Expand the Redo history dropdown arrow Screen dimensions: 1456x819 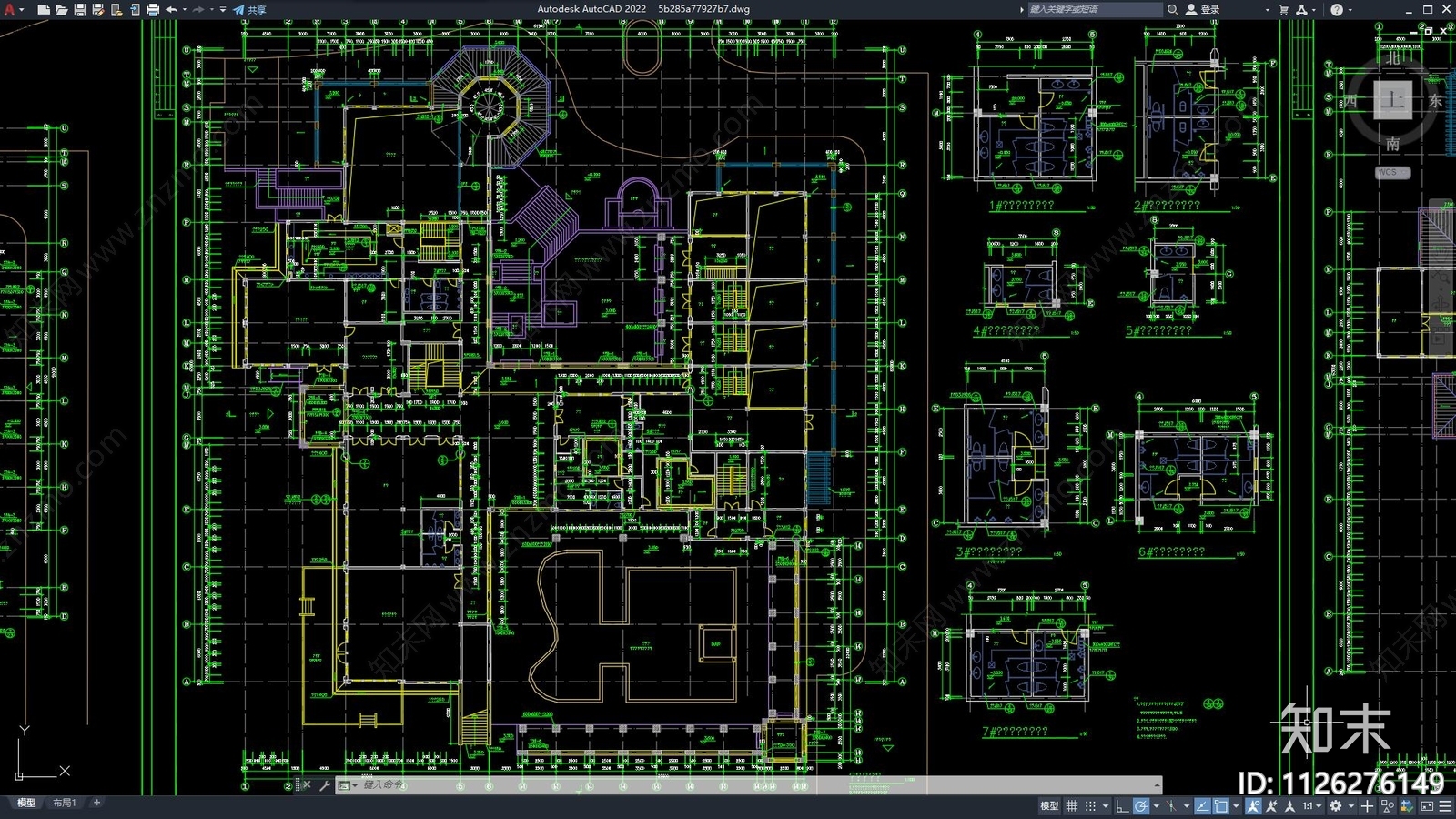tap(211, 9)
